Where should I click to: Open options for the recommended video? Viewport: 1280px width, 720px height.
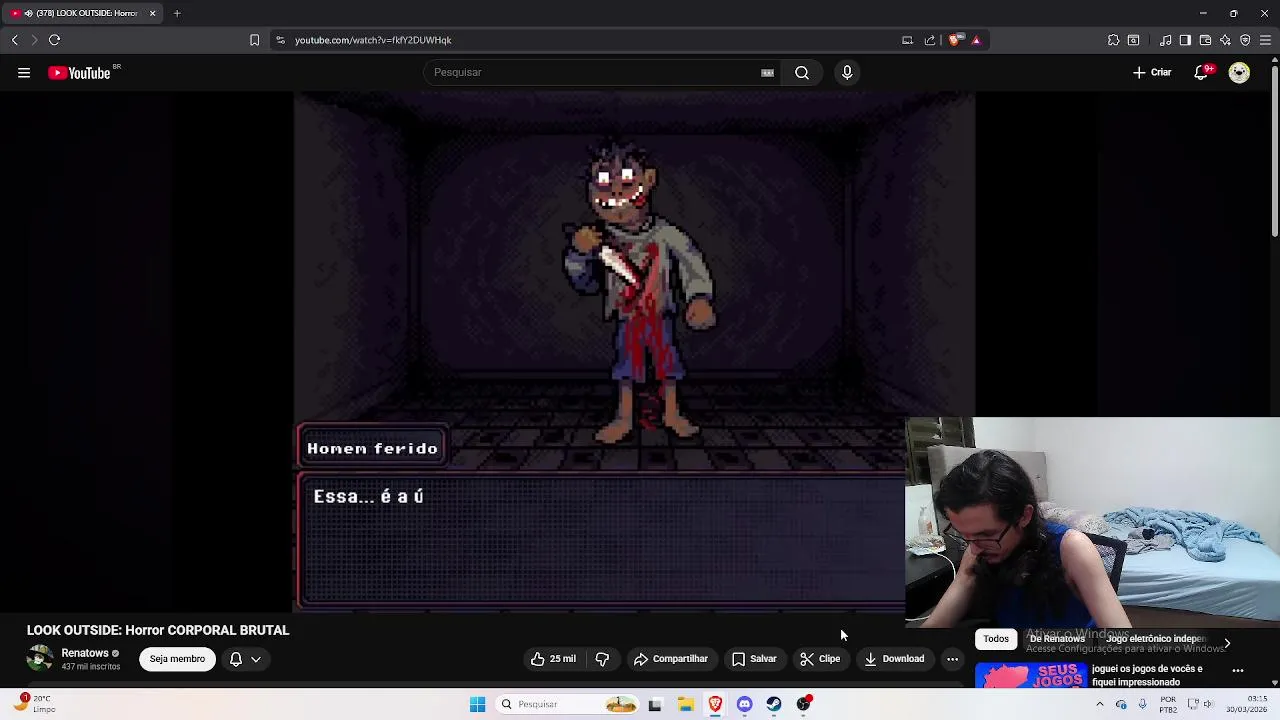click(x=1238, y=670)
